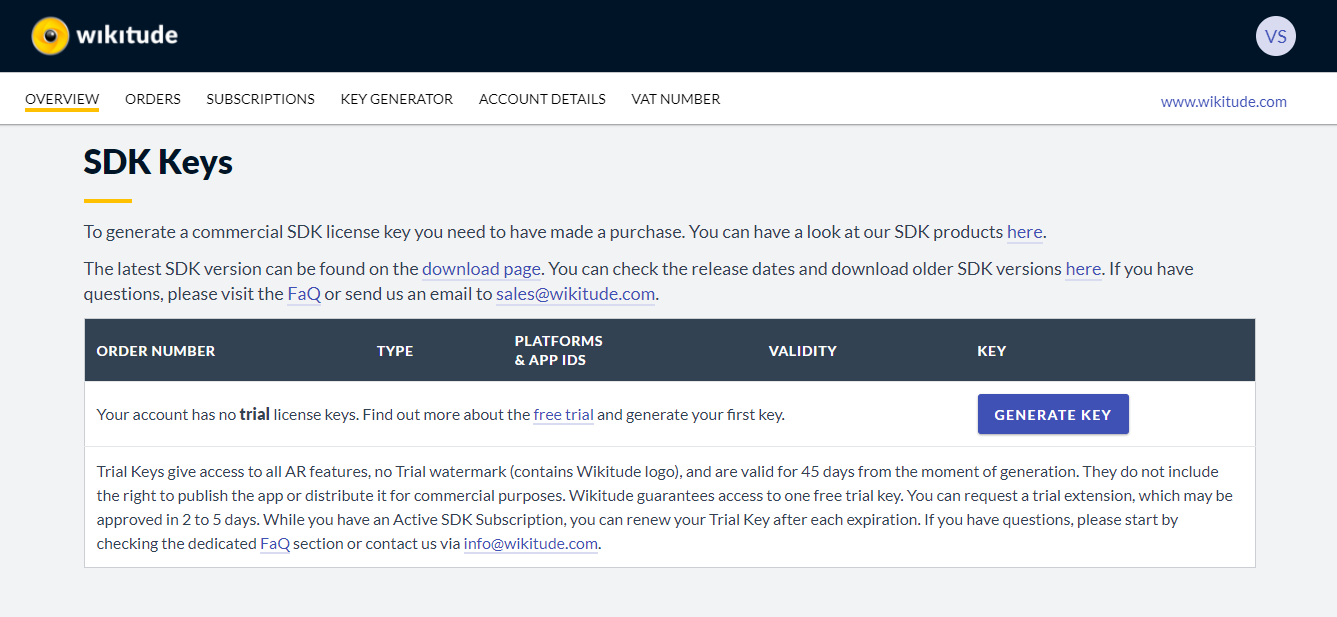Image resolution: width=1337 pixels, height=617 pixels.
Task: Open the FaQ link near sales email
Action: coord(304,294)
